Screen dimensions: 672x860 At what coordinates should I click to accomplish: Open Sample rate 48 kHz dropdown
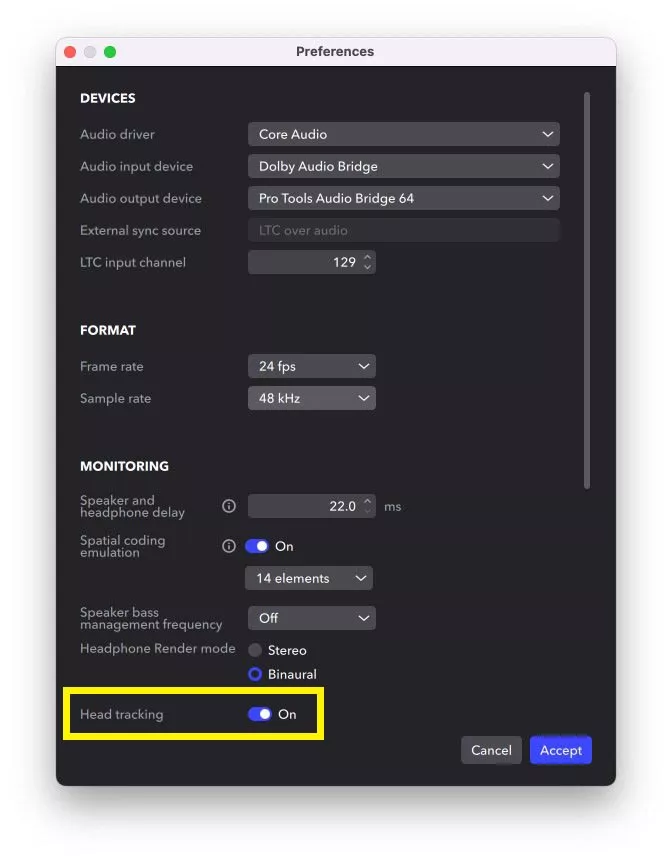click(312, 398)
